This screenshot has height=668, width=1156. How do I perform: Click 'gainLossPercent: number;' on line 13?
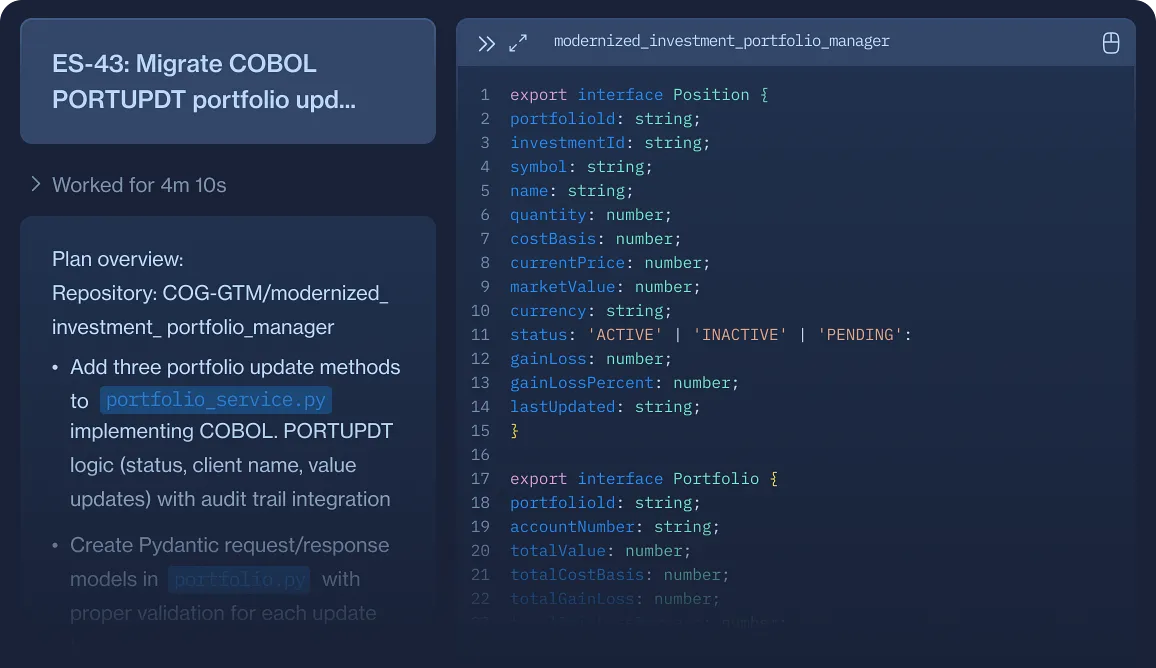[x=624, y=383]
